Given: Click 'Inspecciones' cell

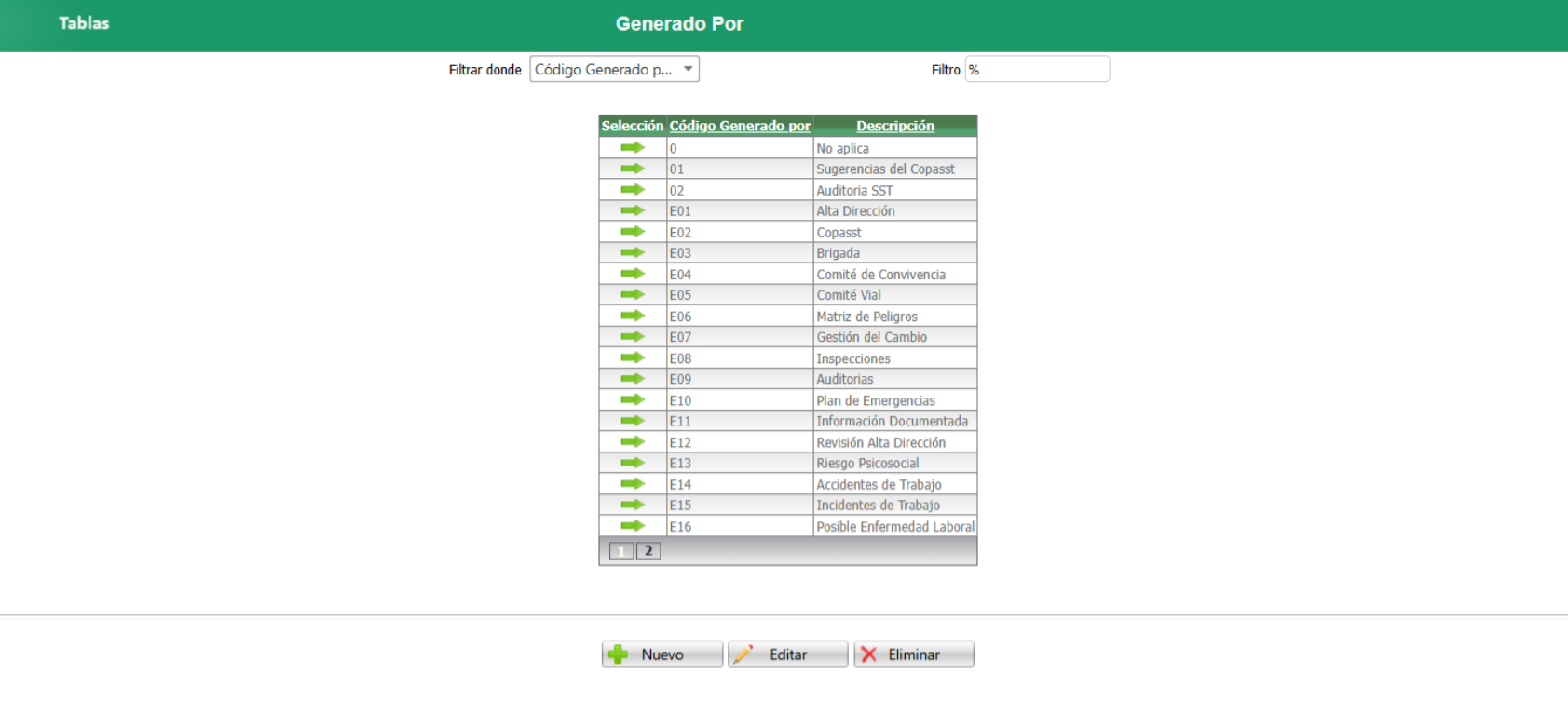Looking at the screenshot, I should (x=895, y=358).
